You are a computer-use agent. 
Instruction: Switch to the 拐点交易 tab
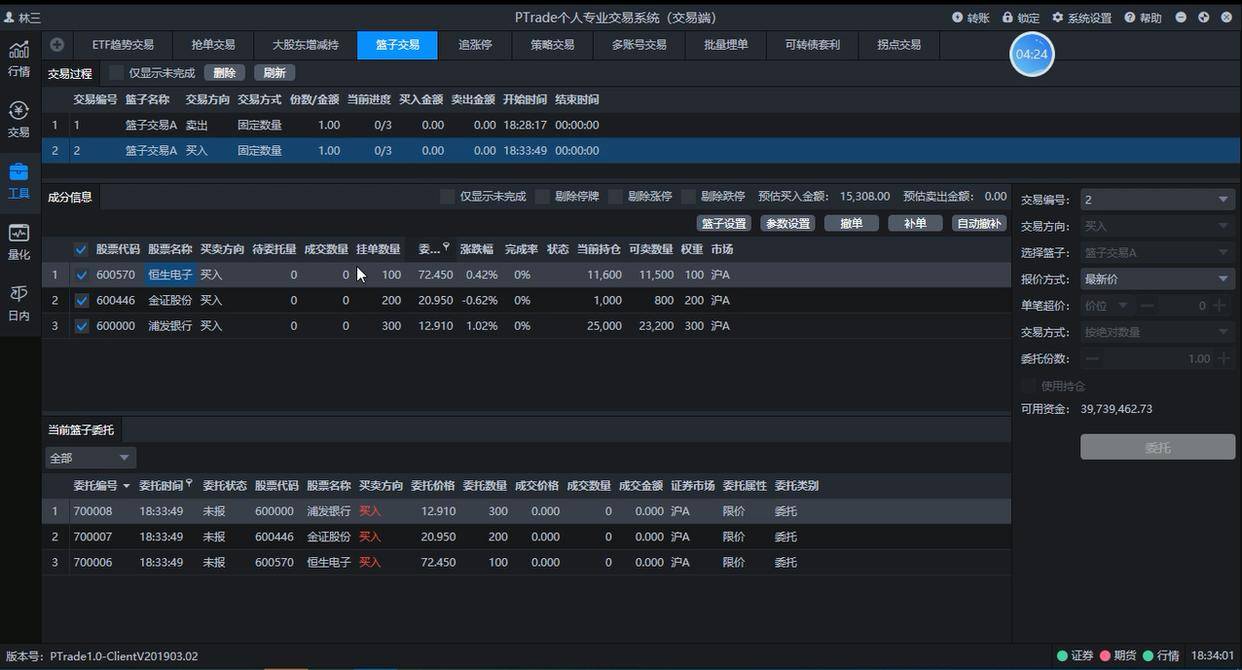(x=899, y=45)
